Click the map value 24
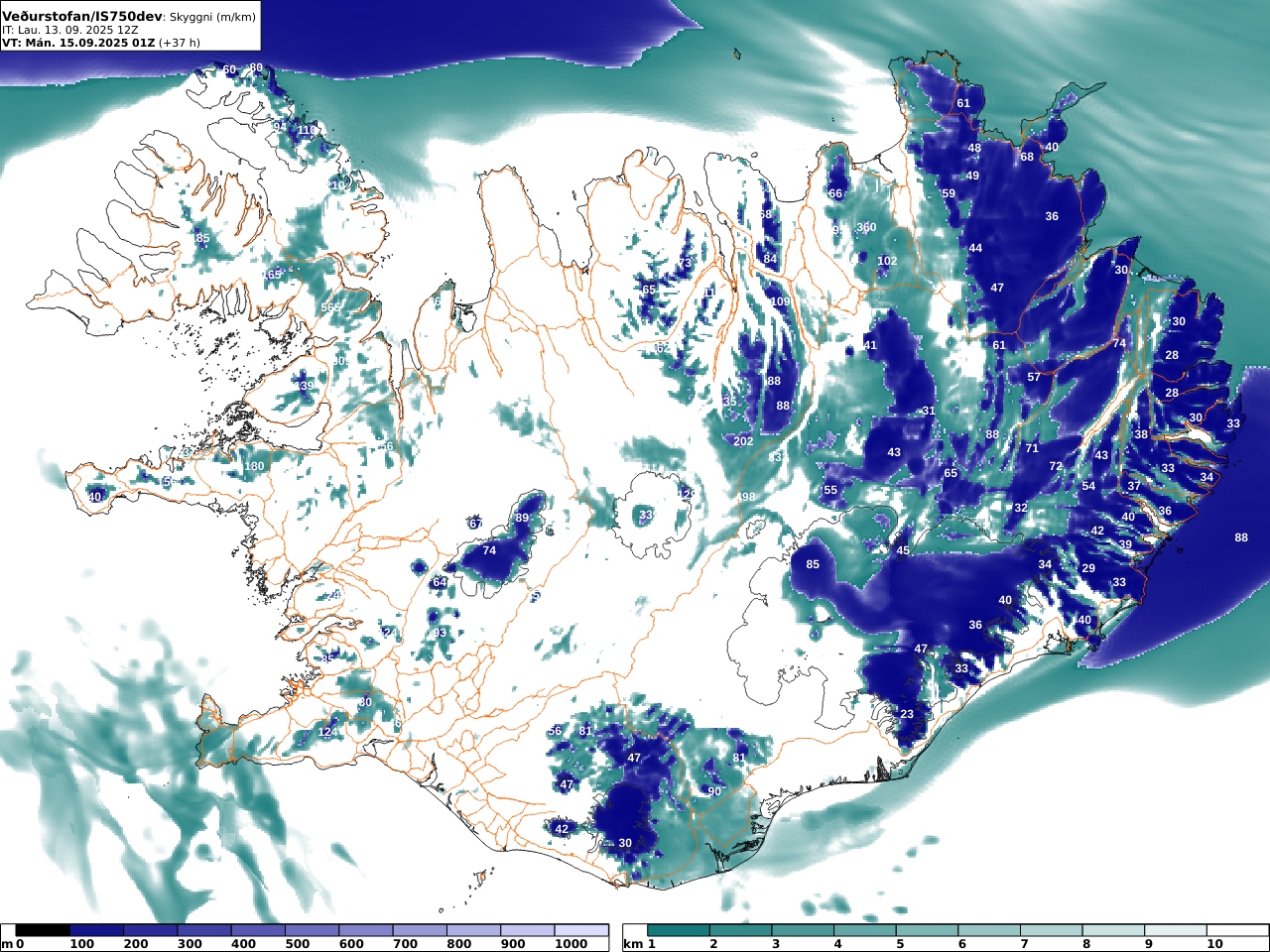Viewport: 1270px width, 952px height. tap(390, 633)
